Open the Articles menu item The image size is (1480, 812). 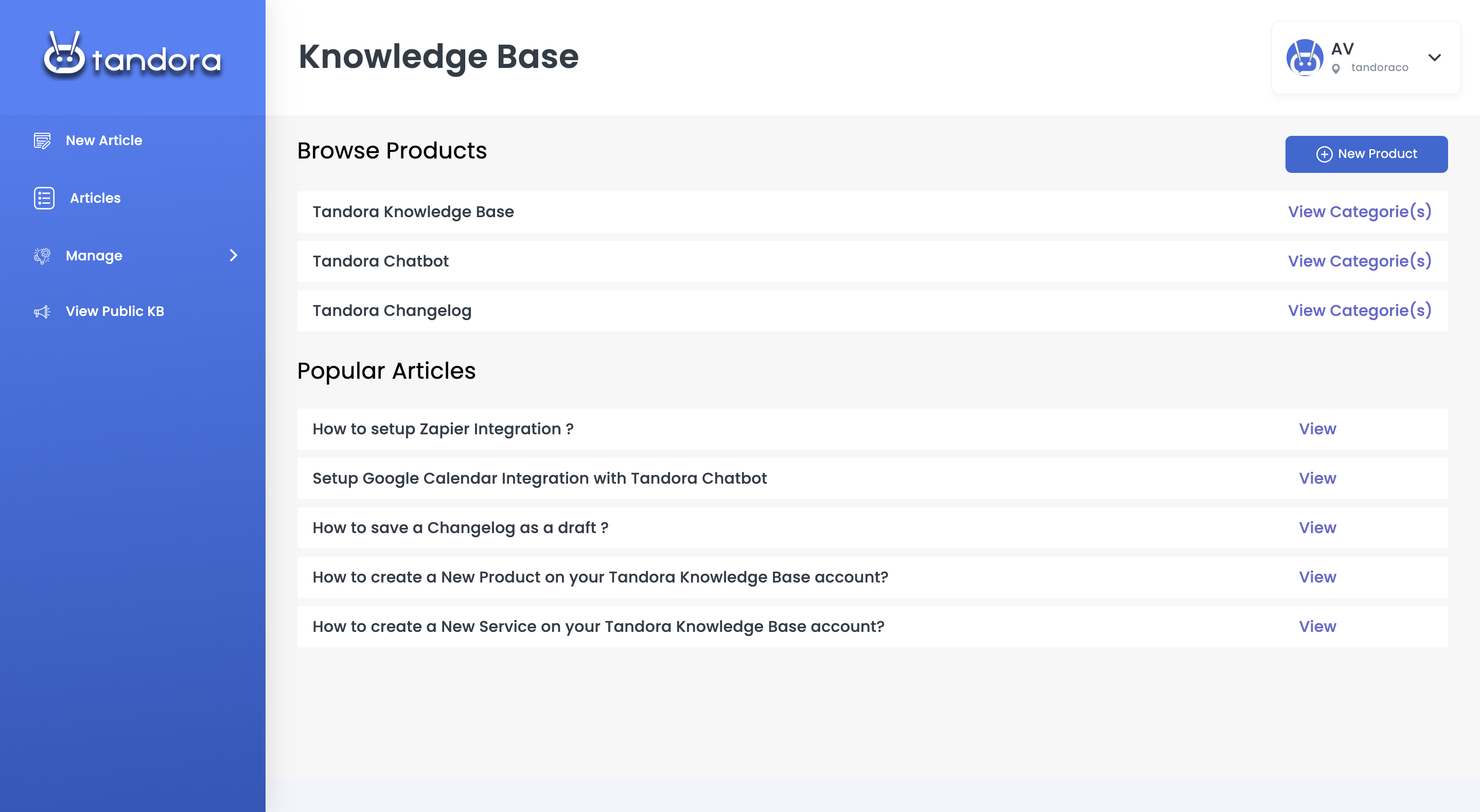[95, 198]
